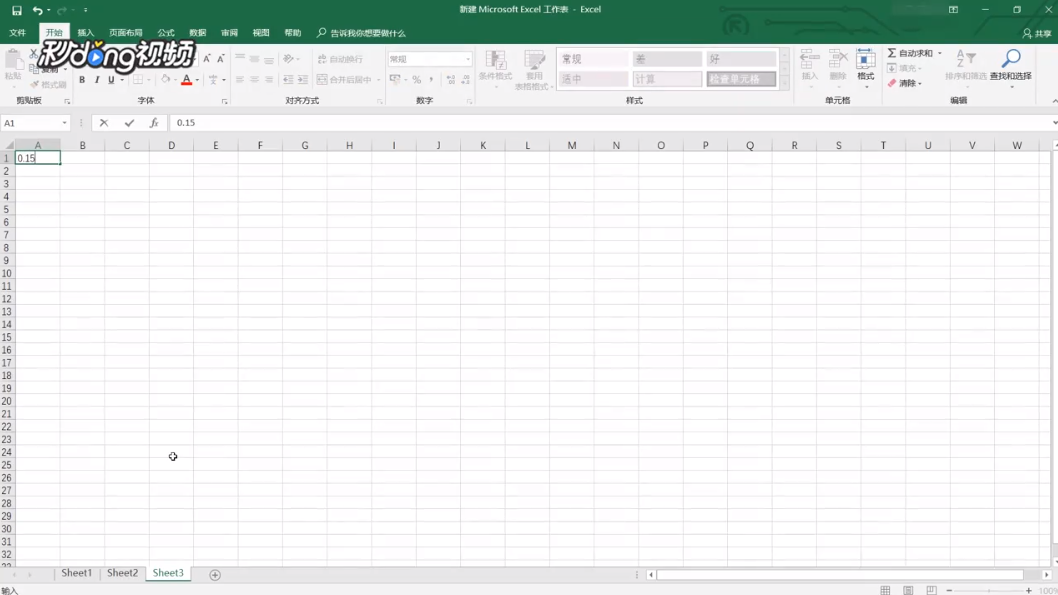Switch to the Data tab
Image resolution: width=1058 pixels, height=595 pixels.
[197, 32]
